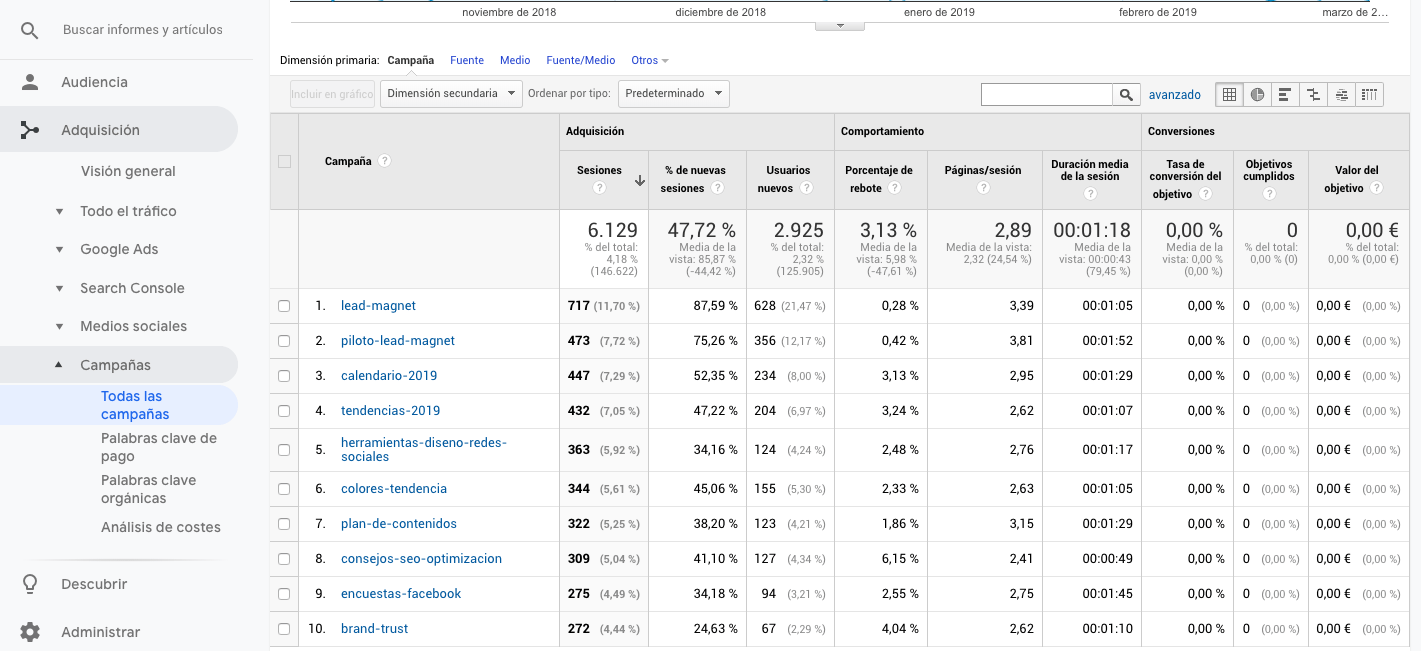
Task: Open the Otros dimension dropdown
Action: tap(650, 61)
